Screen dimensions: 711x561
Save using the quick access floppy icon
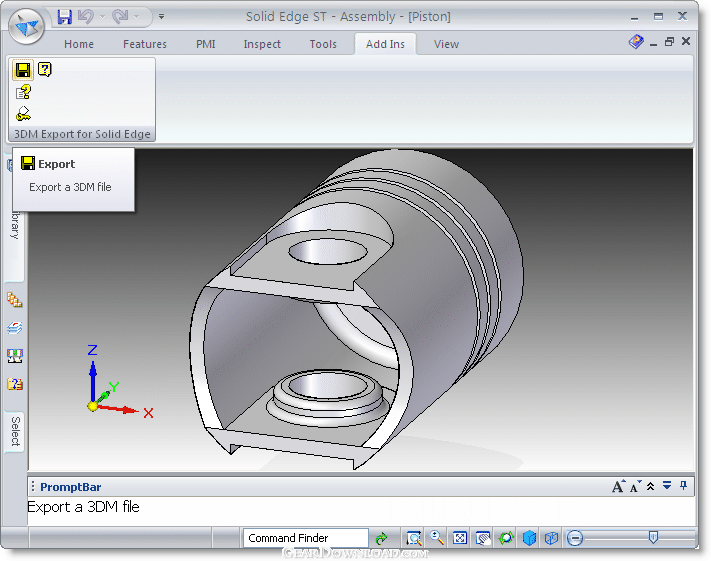(x=64, y=17)
